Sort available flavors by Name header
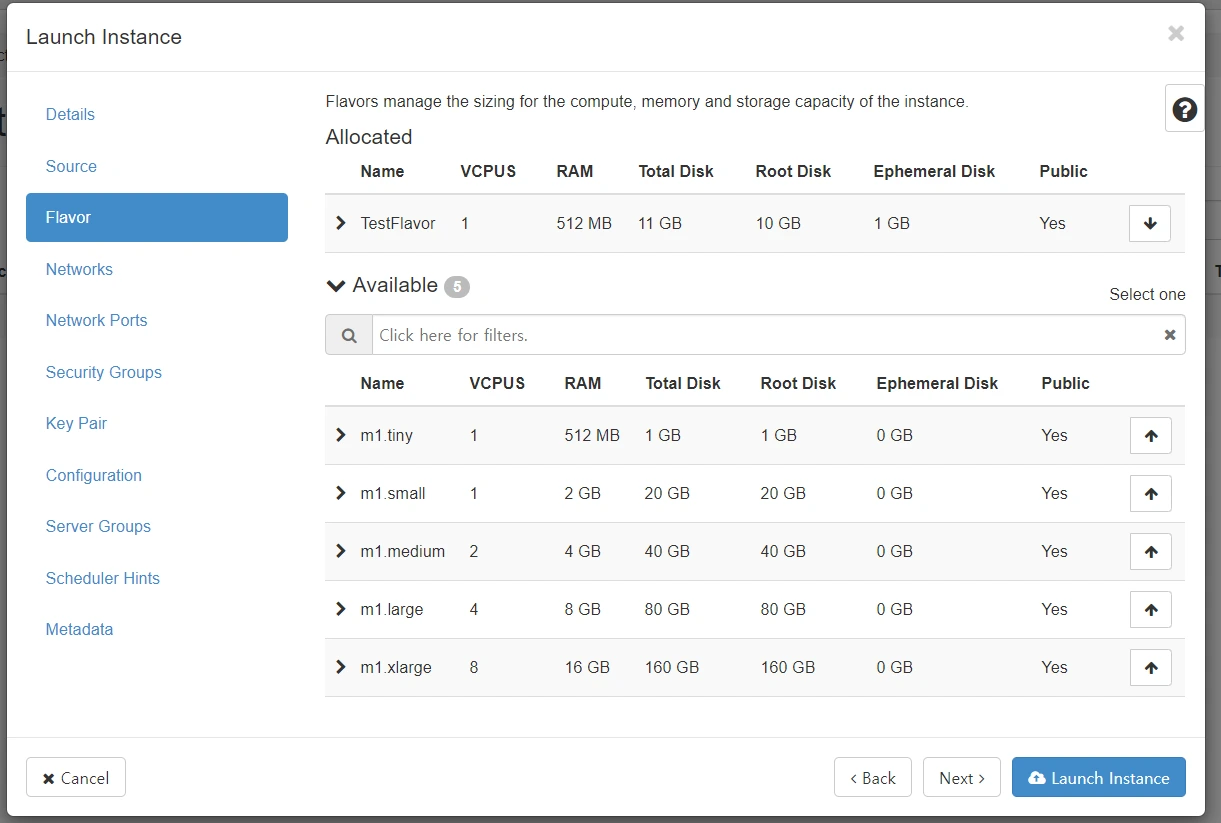This screenshot has width=1221, height=823. [382, 383]
